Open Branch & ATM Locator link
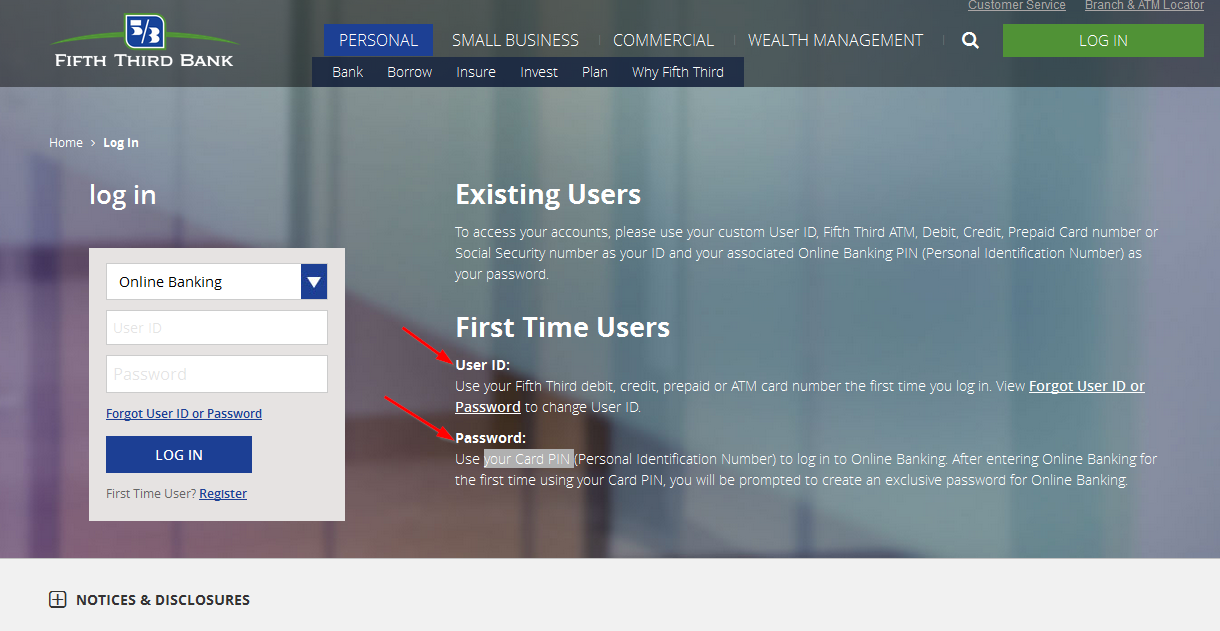Image resolution: width=1220 pixels, height=631 pixels. pyautogui.click(x=1144, y=6)
